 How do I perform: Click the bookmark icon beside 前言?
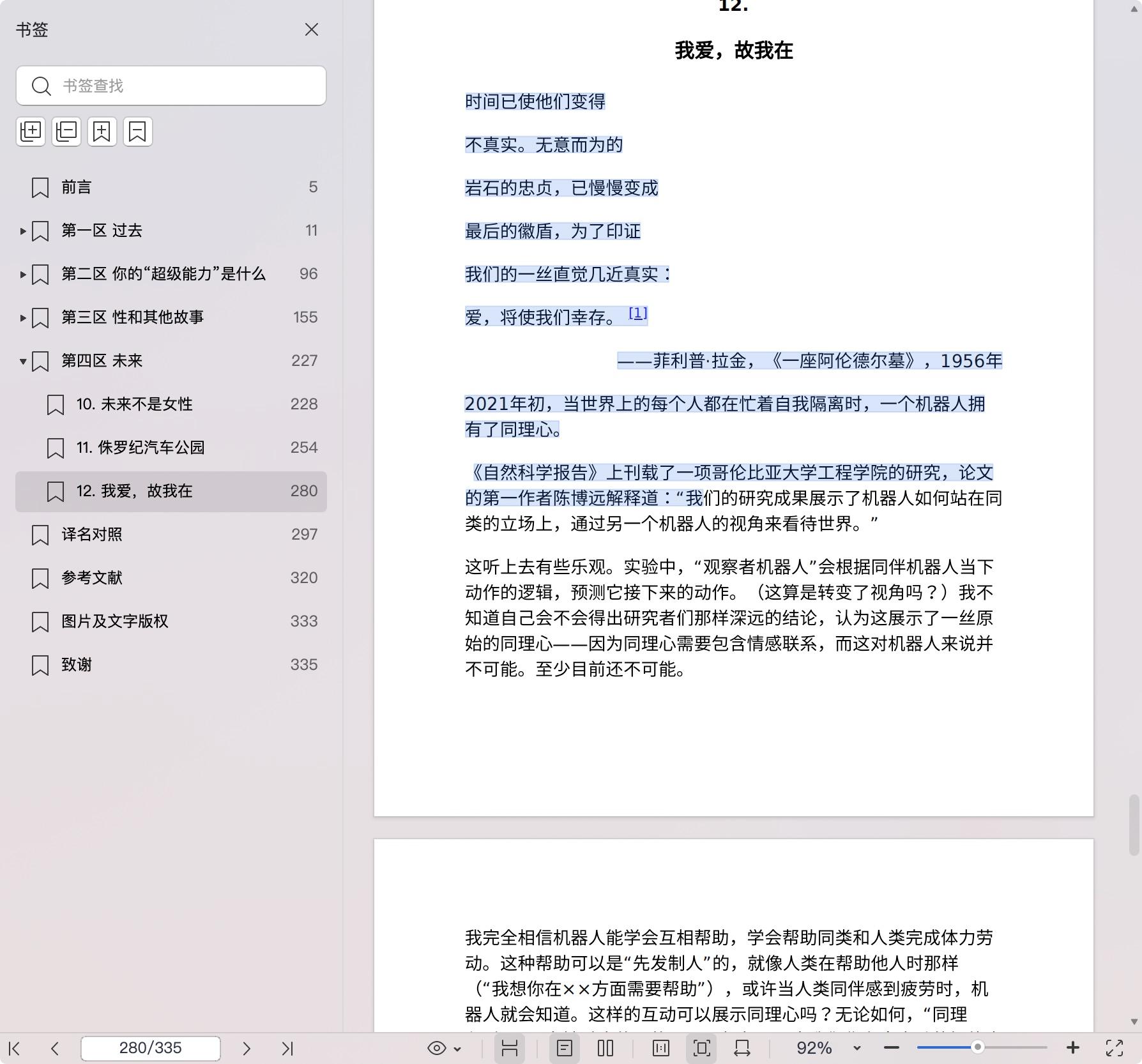click(x=40, y=188)
